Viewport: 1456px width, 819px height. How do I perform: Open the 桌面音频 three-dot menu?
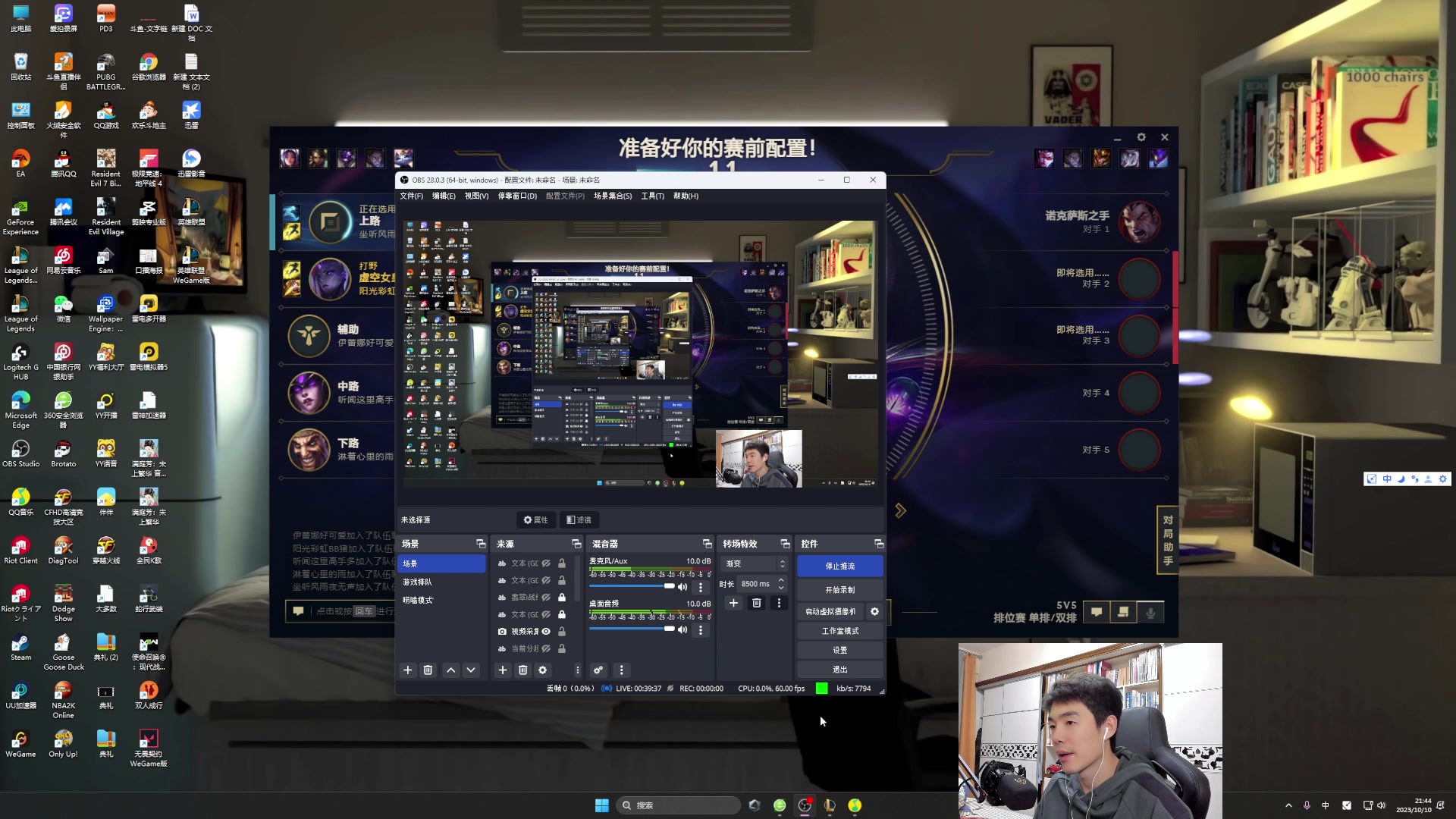click(x=700, y=629)
